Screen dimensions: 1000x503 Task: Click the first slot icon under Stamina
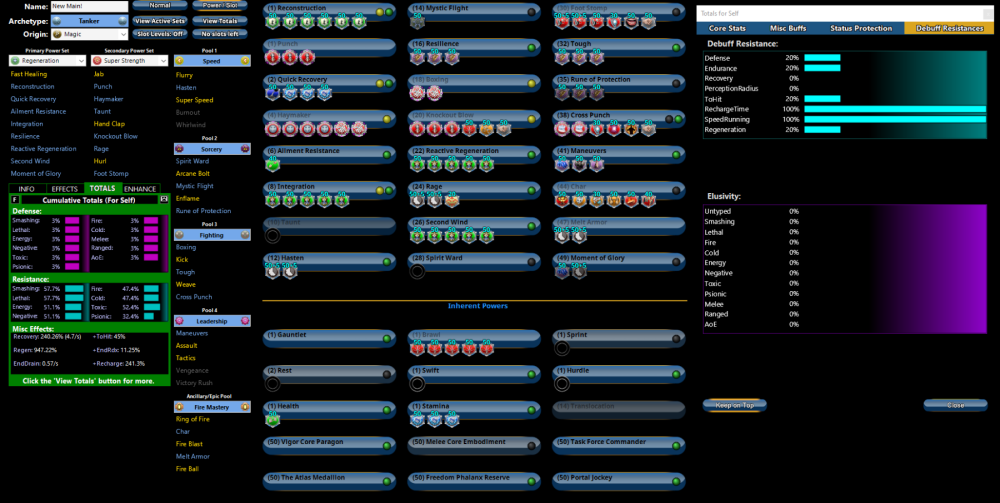coord(417,419)
